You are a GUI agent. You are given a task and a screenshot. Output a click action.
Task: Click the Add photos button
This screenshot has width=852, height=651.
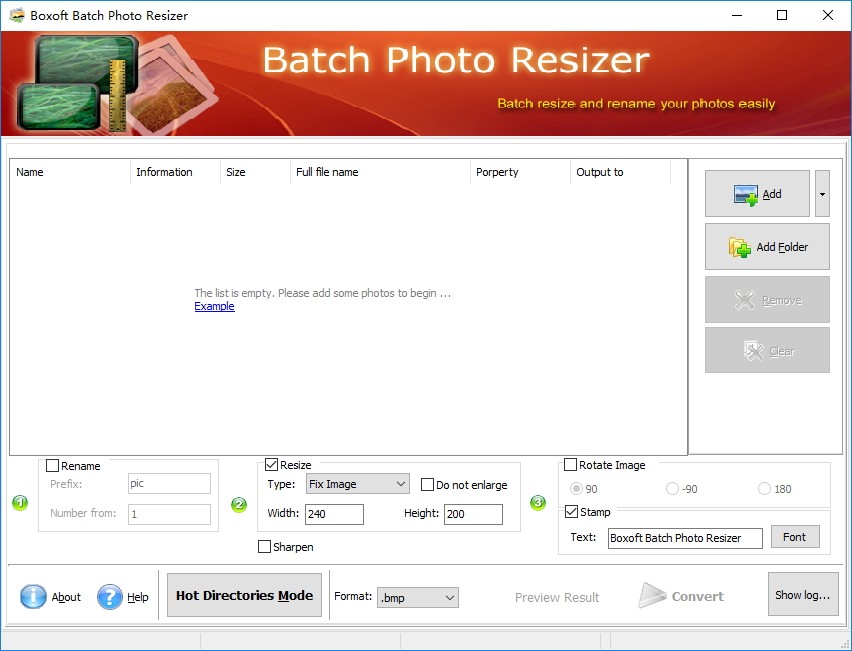[x=757, y=193]
